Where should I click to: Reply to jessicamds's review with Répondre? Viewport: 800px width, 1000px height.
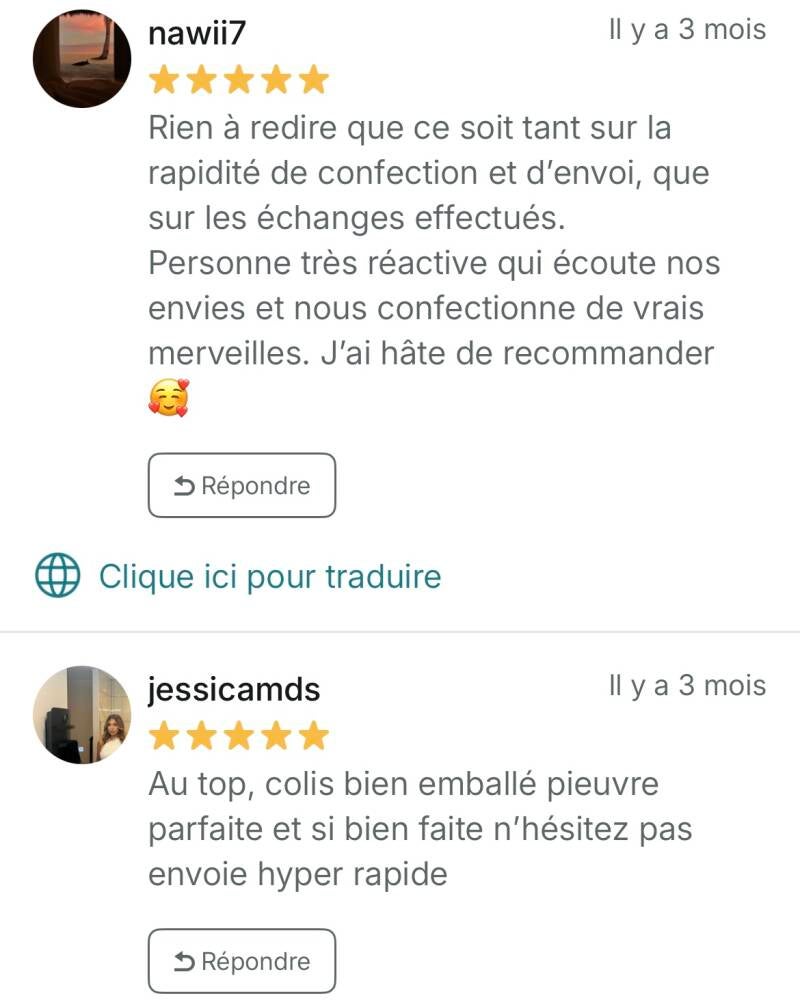(242, 961)
